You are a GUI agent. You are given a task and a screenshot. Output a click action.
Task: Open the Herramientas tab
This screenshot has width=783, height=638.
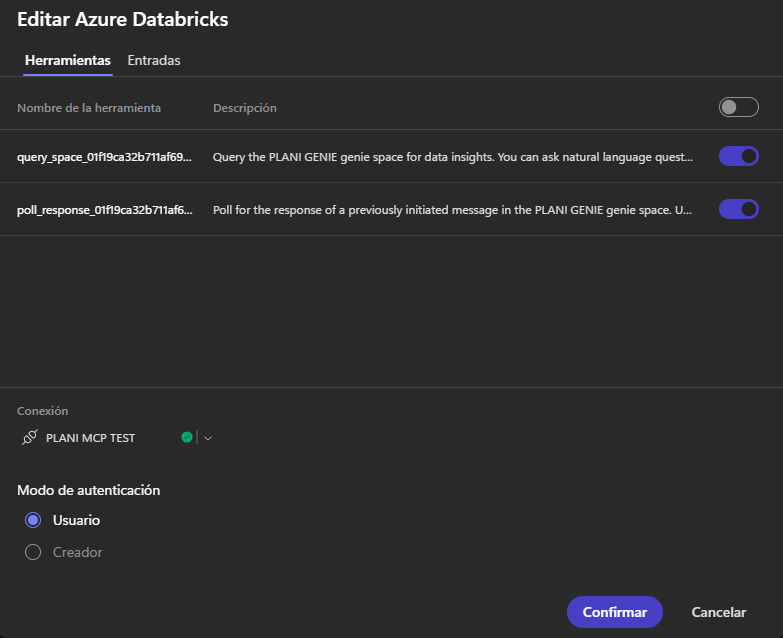coord(68,60)
